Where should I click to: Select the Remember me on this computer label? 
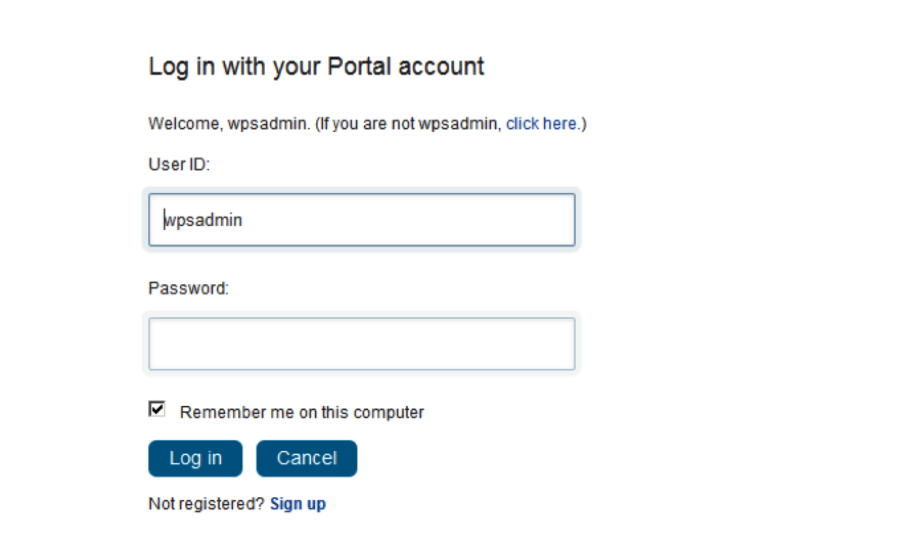point(302,412)
